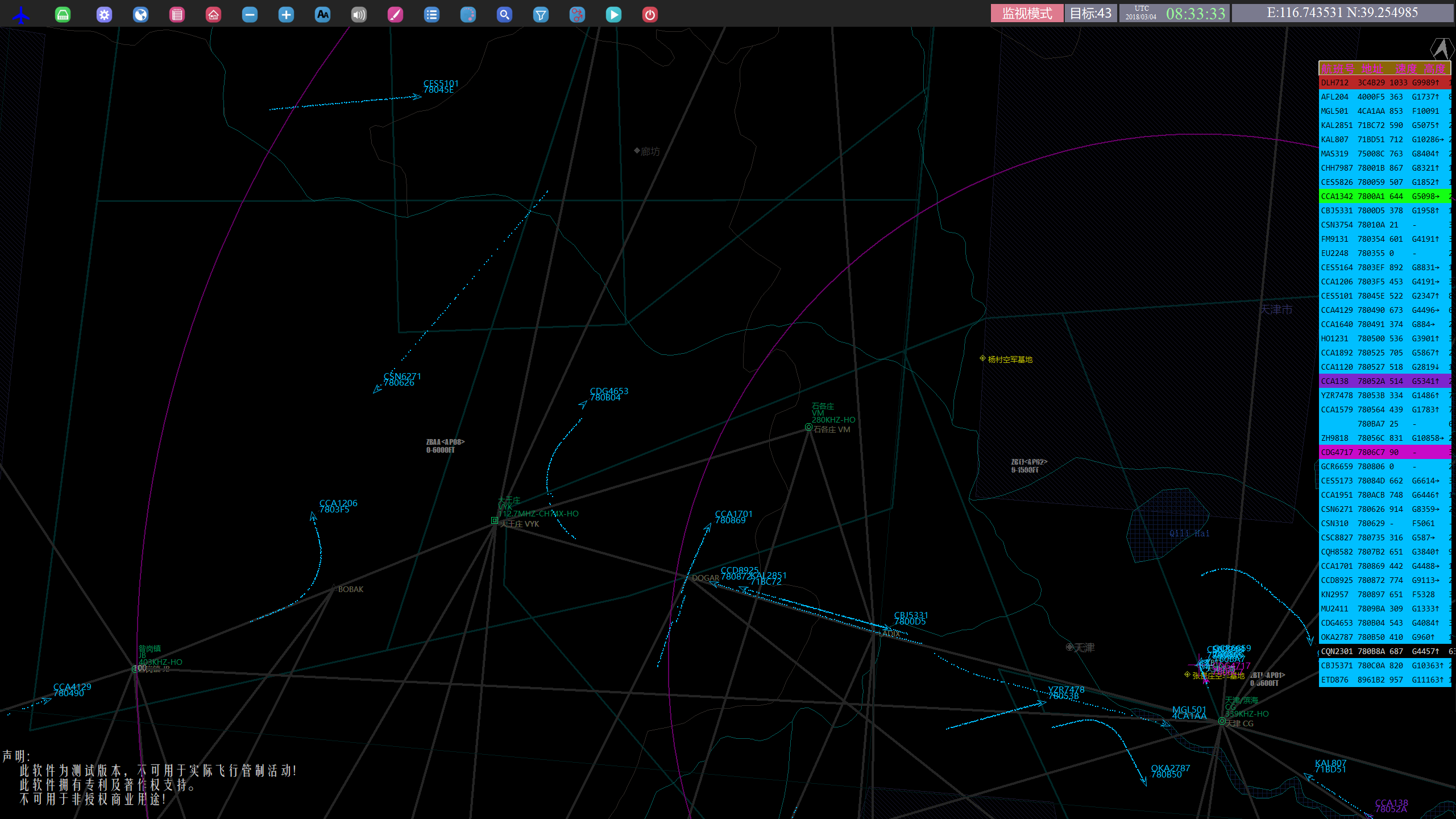The width and height of the screenshot is (1456, 819).
Task: Click the ZBAA<AP08> airspace label
Action: click(x=445, y=446)
